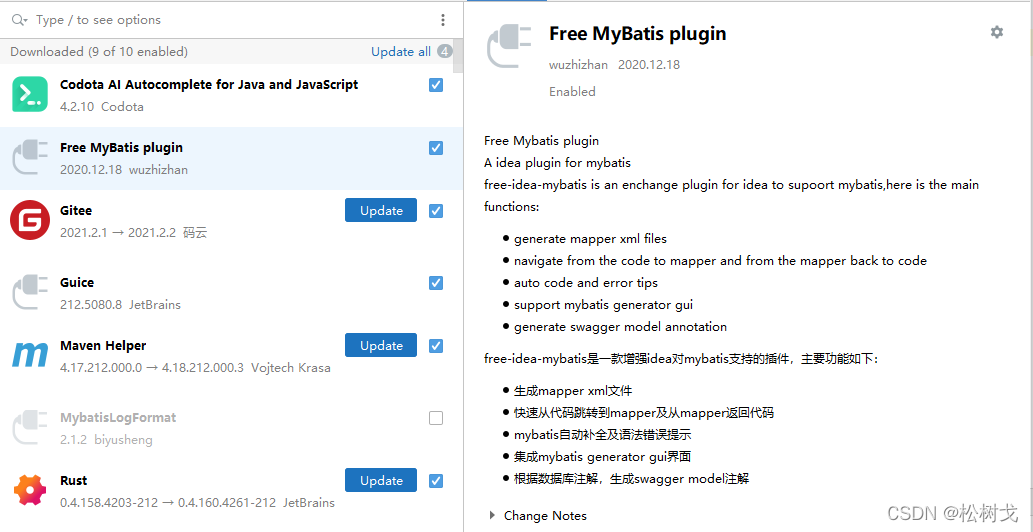Click the Gitee plugin logo
The width and height of the screenshot is (1033, 532).
[x=30, y=220]
